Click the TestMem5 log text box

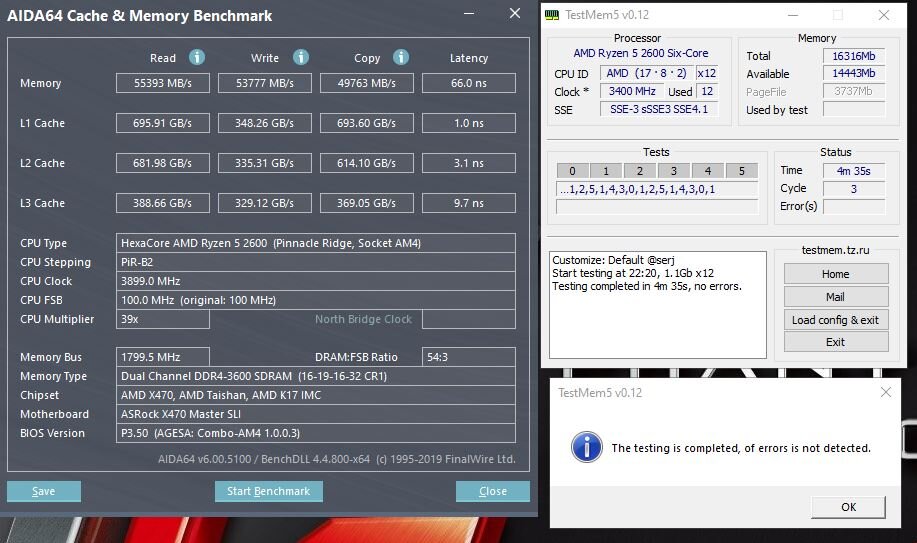[658, 305]
